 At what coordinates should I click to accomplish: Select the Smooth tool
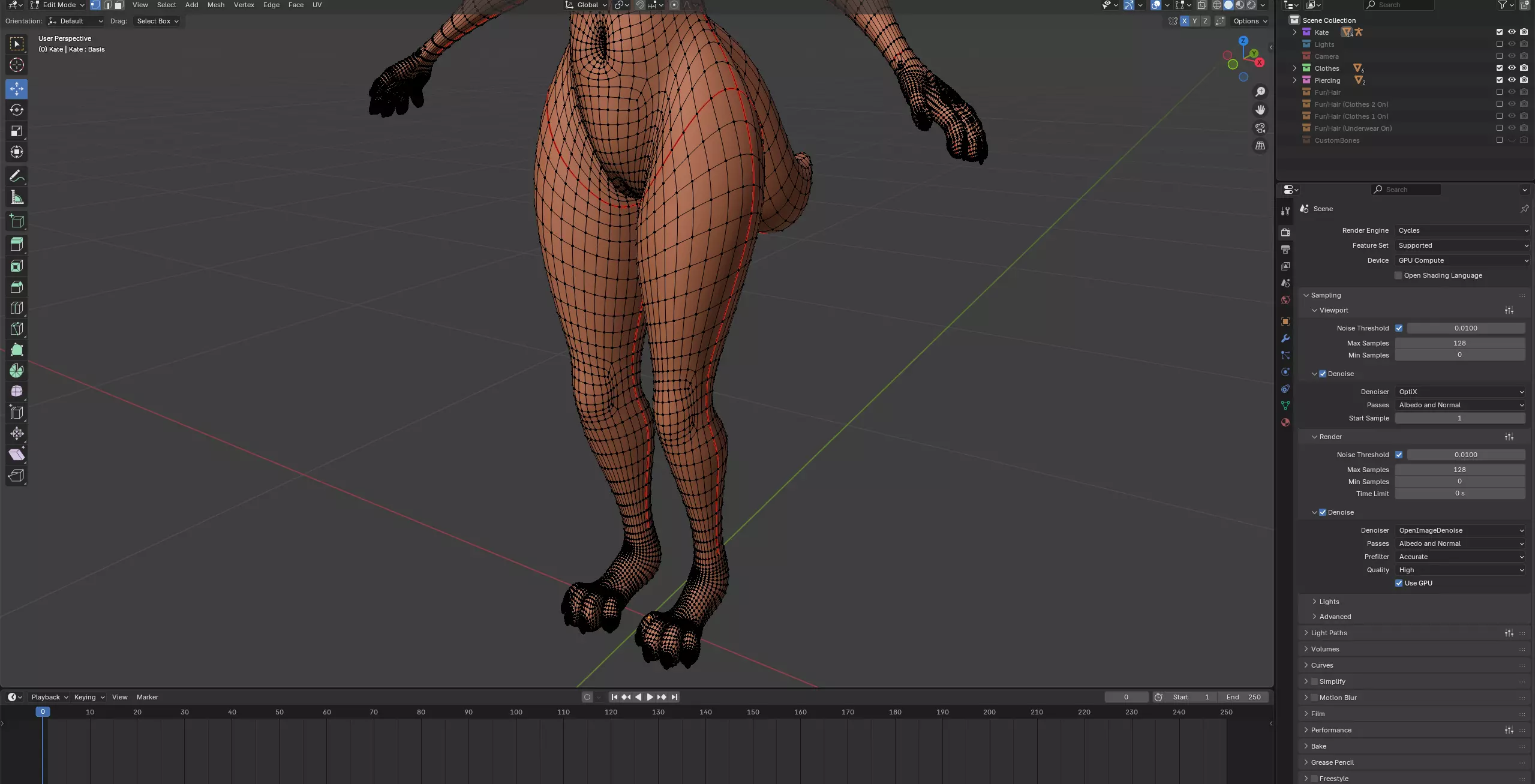17,391
